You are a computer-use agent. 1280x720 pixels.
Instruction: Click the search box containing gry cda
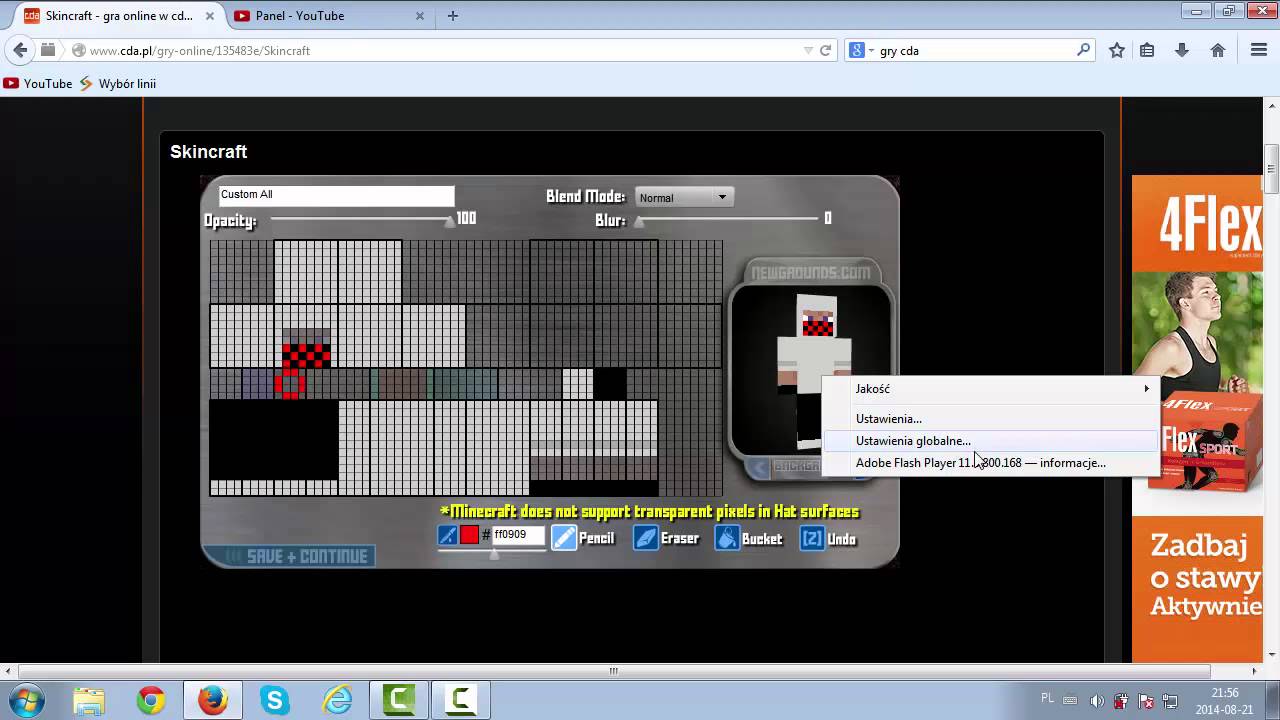click(x=975, y=50)
